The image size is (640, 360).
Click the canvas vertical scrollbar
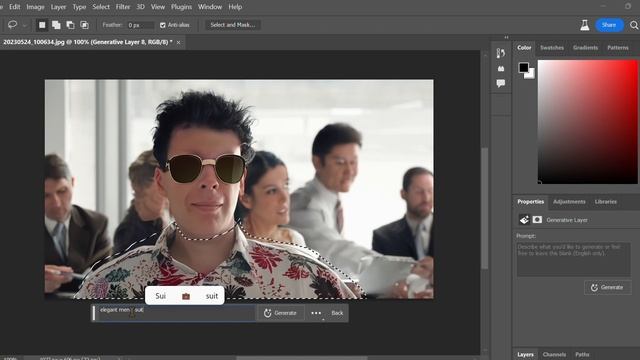[484, 208]
